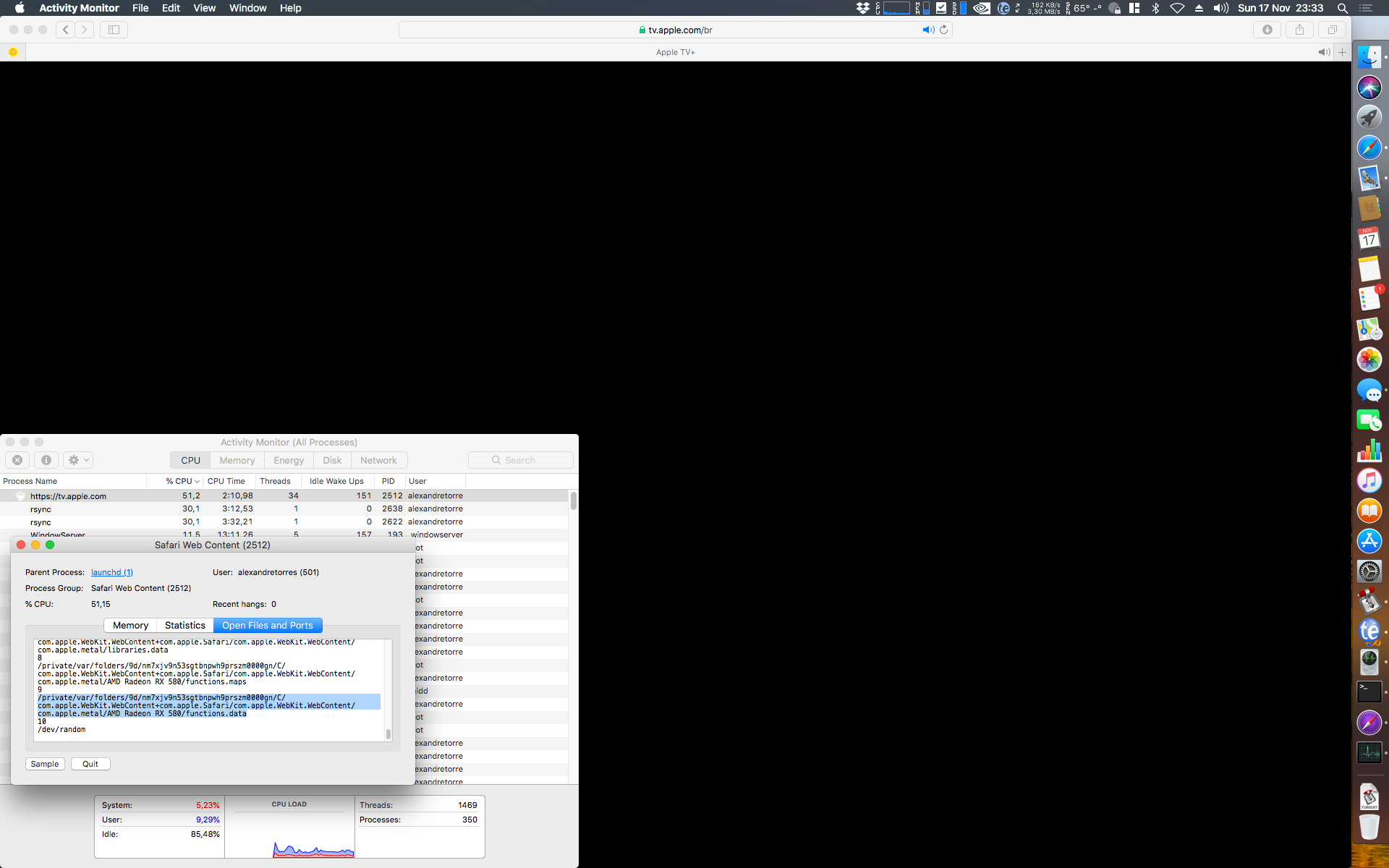Image resolution: width=1389 pixels, height=868 pixels.
Task: Open Bluetooth menu bar icon
Action: click(1155, 8)
